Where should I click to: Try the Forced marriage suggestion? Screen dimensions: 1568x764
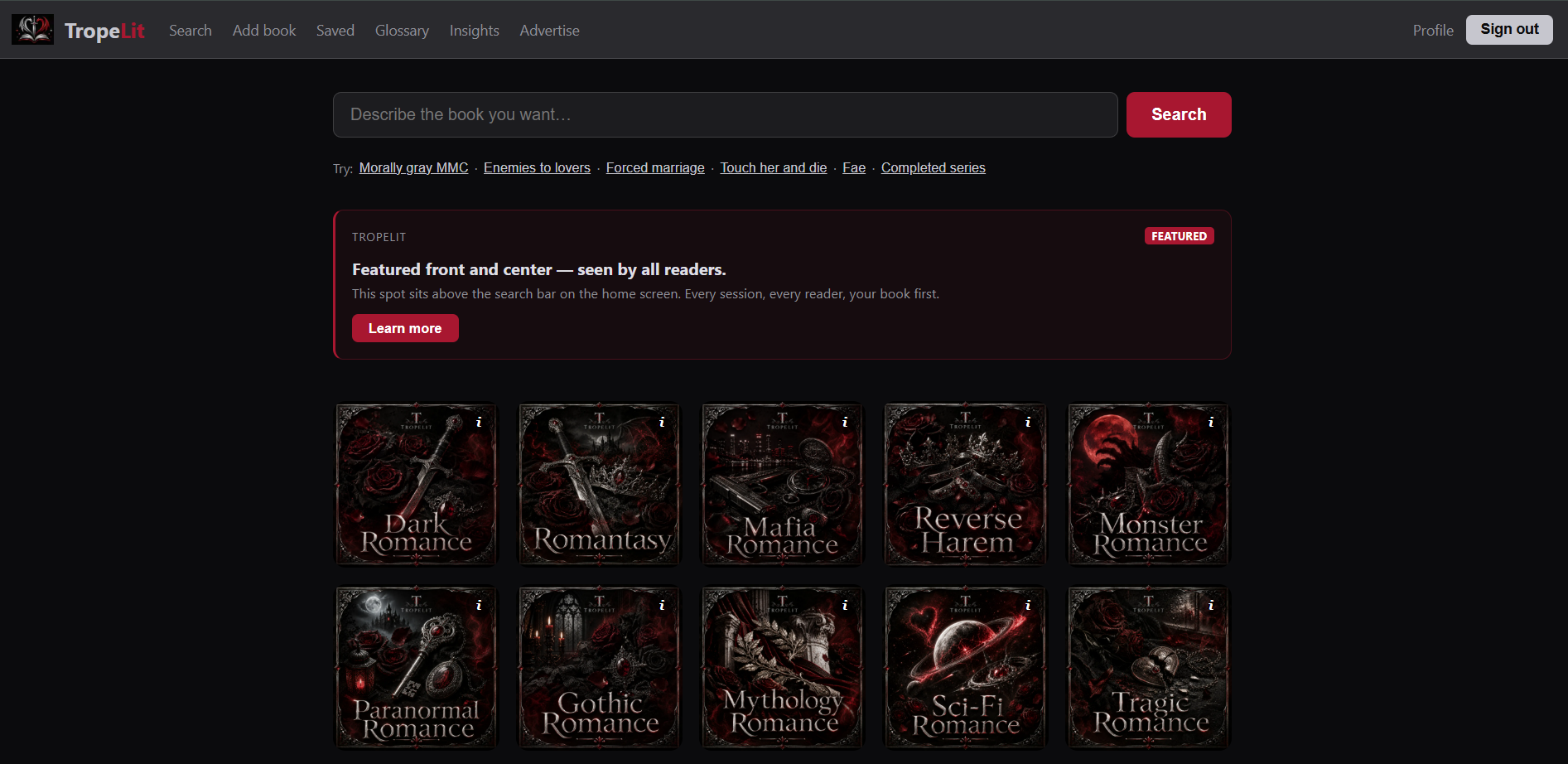(x=655, y=167)
